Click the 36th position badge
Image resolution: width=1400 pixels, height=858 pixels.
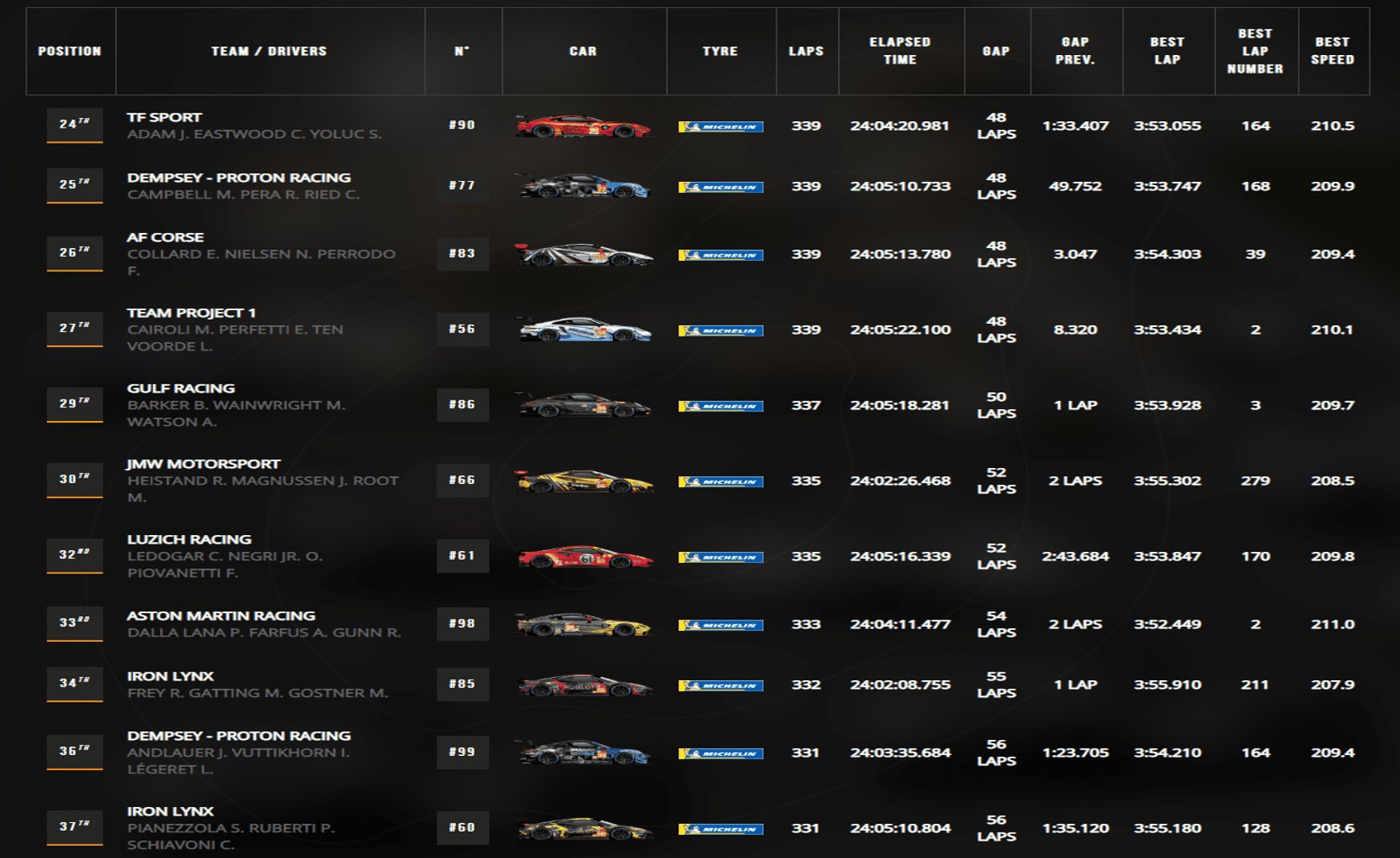click(x=74, y=752)
